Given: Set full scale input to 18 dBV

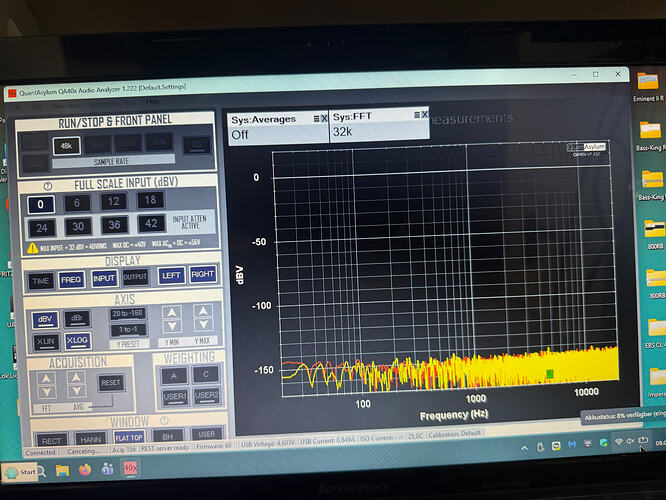Looking at the screenshot, I should click(150, 200).
